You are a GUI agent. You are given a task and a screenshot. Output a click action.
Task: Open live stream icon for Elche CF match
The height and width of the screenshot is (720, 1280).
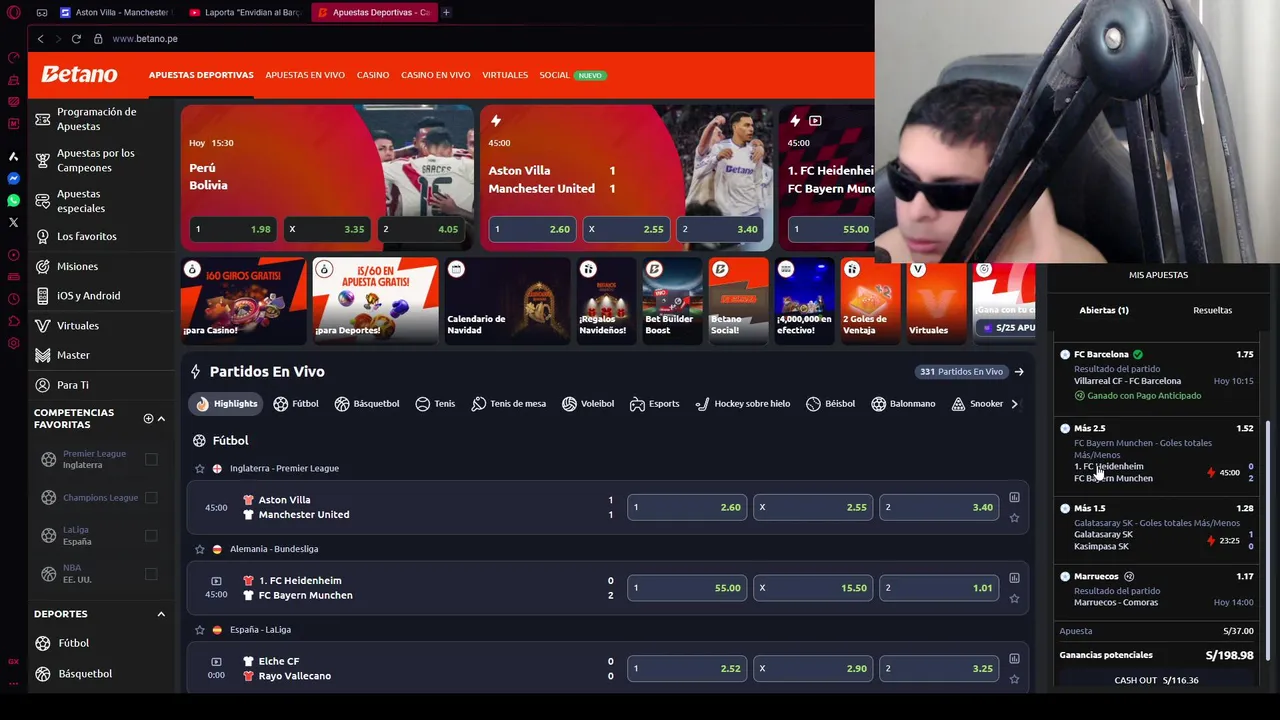(x=216, y=661)
